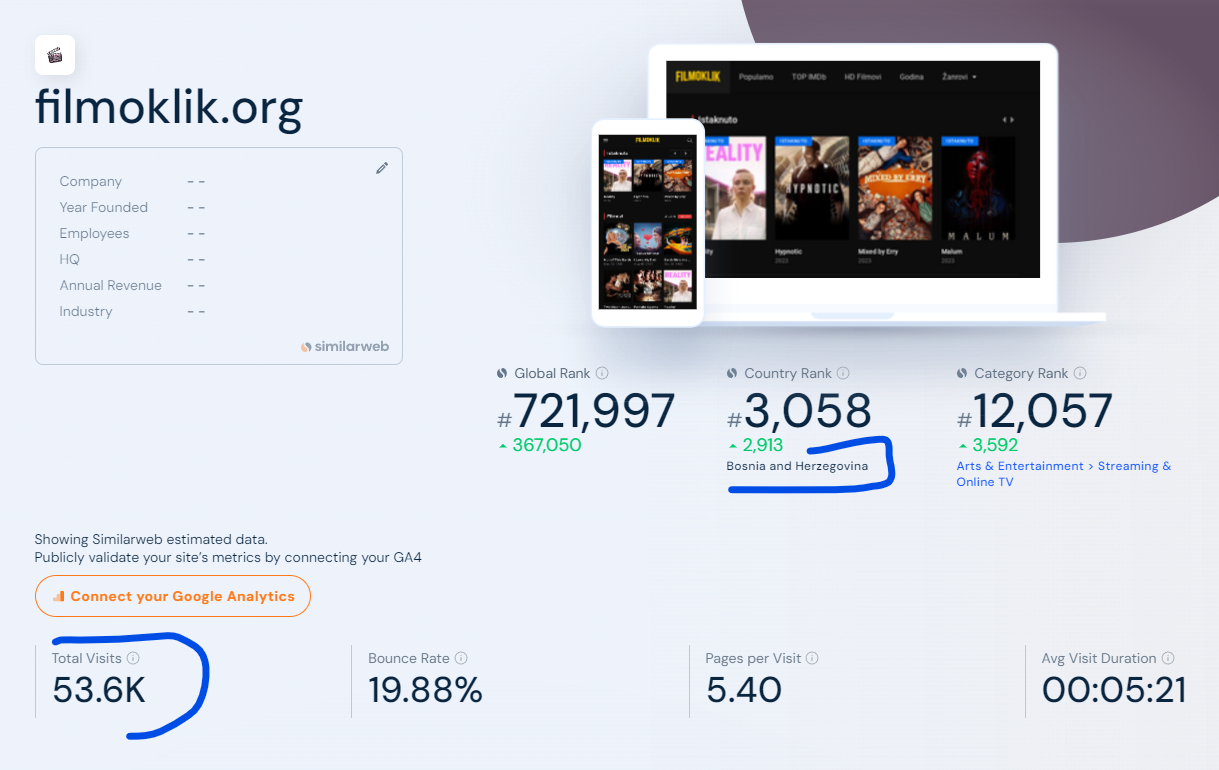Click the info icon beside Country Rank

(x=843, y=373)
